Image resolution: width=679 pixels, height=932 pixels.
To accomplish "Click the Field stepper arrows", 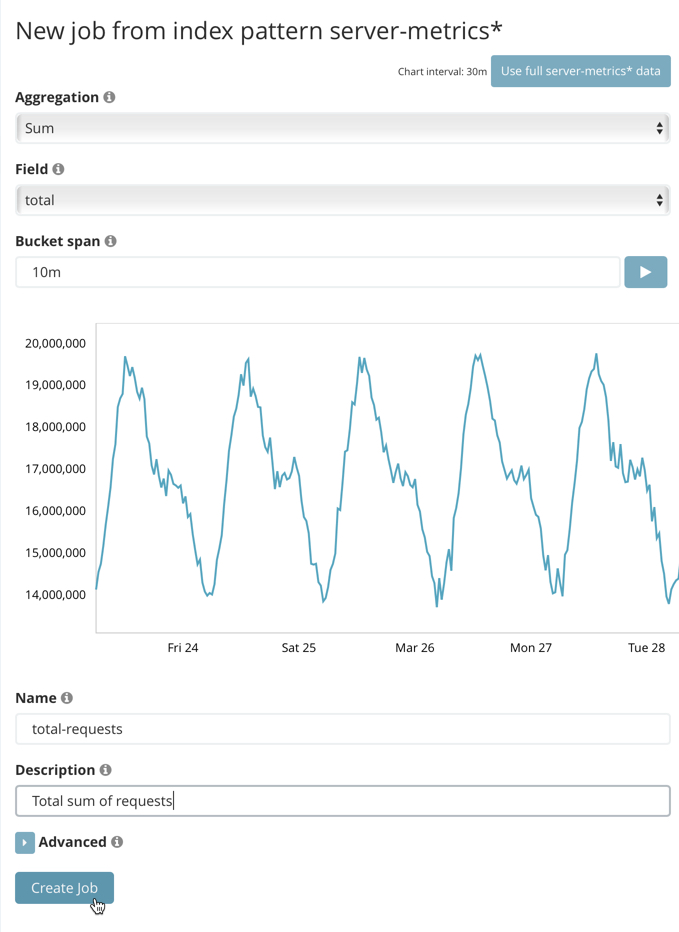I will tap(659, 200).
